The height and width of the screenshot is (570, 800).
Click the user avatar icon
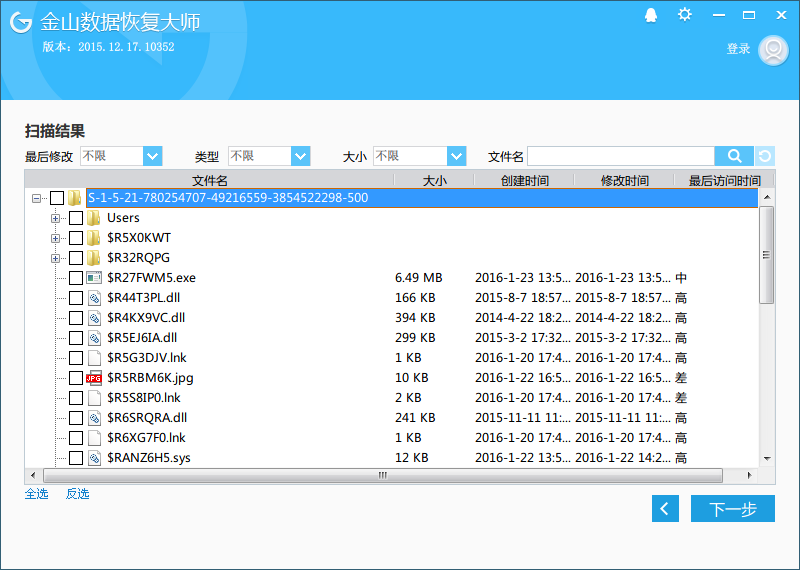point(773,50)
